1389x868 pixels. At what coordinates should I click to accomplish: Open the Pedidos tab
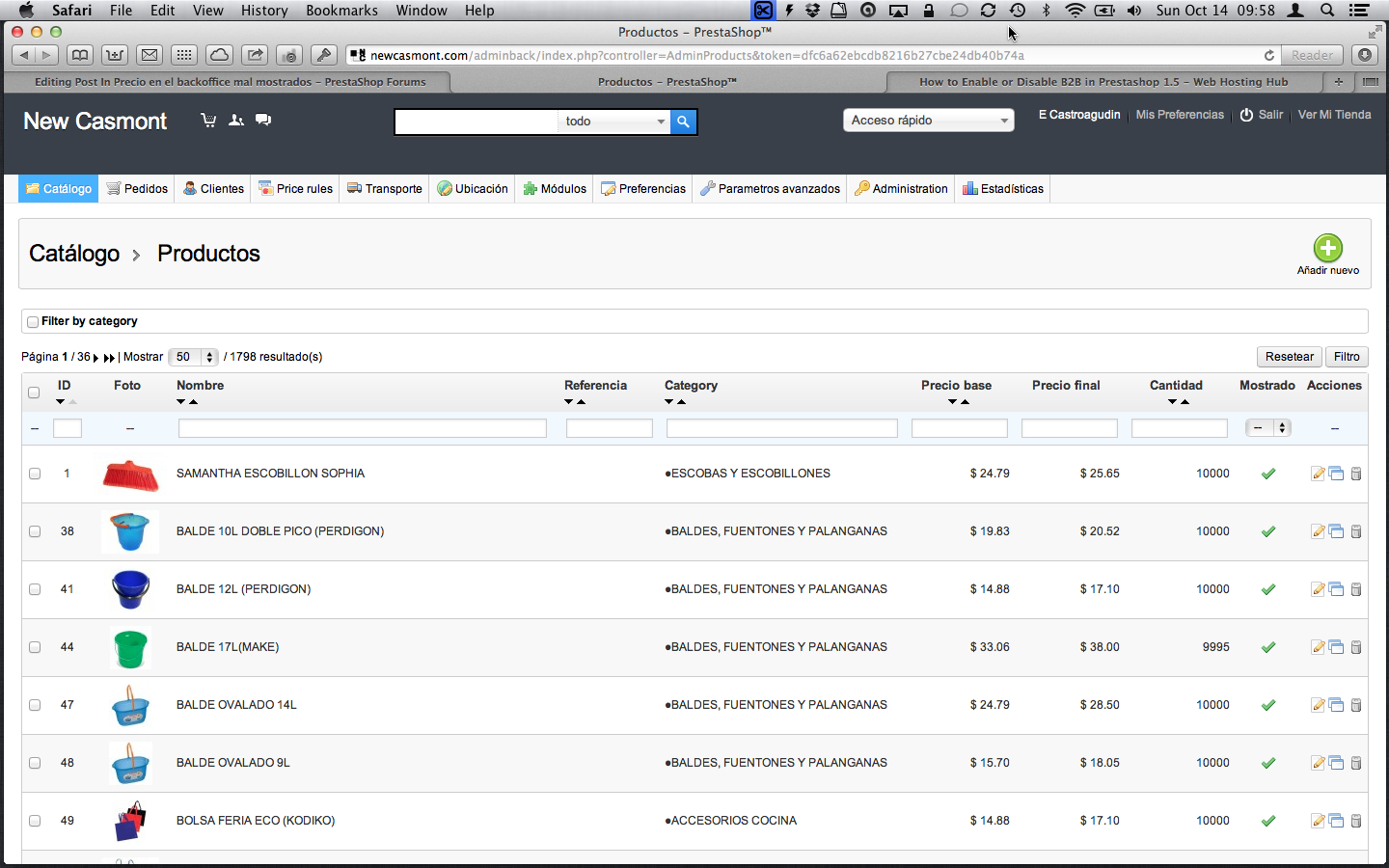coord(137,189)
